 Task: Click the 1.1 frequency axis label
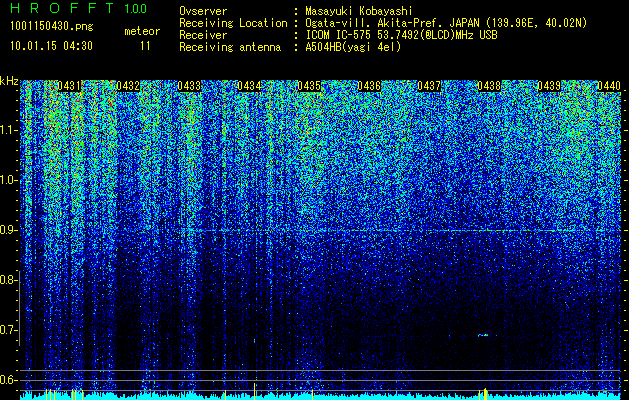[9, 130]
